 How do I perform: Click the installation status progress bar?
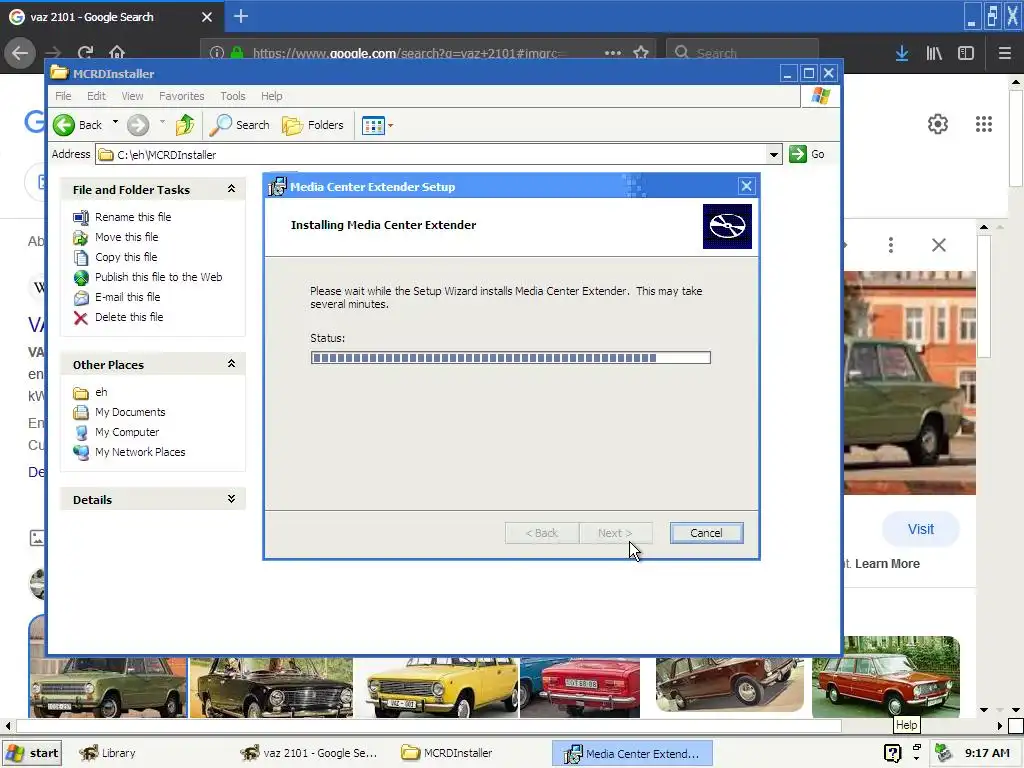pyautogui.click(x=511, y=357)
